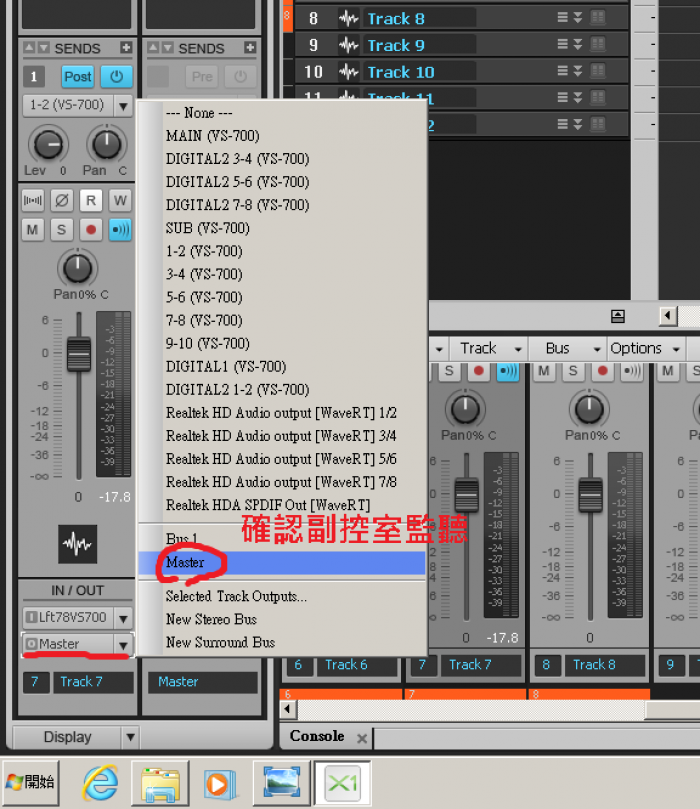This screenshot has height=809, width=700.
Task: Click the stereo/mono interleave icon in inspector
Action: pos(33,200)
